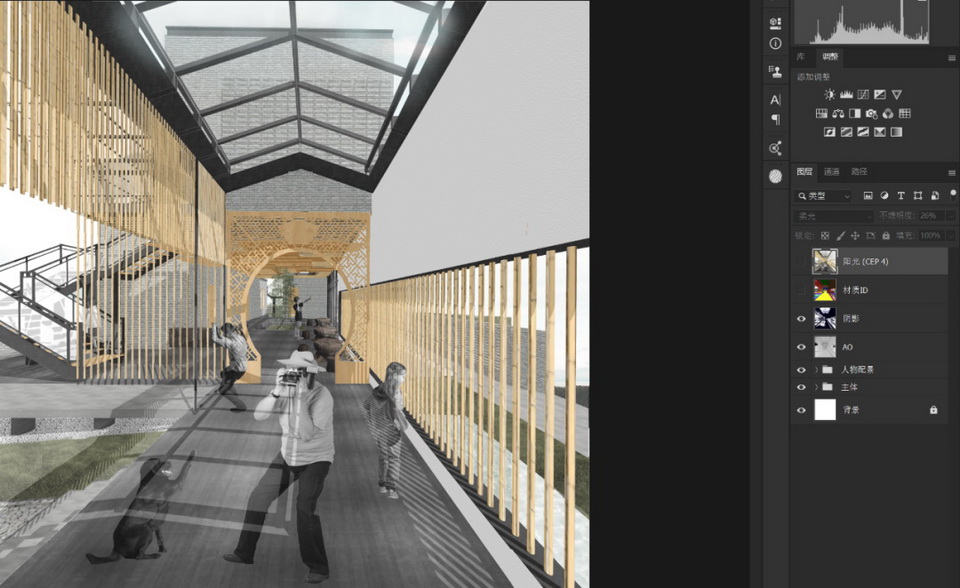This screenshot has height=588, width=960.
Task: Open the Layers panel flyout menu
Action: point(952,172)
